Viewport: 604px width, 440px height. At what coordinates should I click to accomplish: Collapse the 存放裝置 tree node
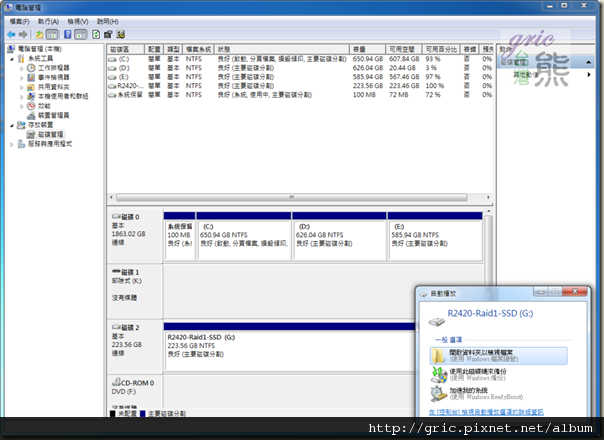pyautogui.click(x=12, y=125)
